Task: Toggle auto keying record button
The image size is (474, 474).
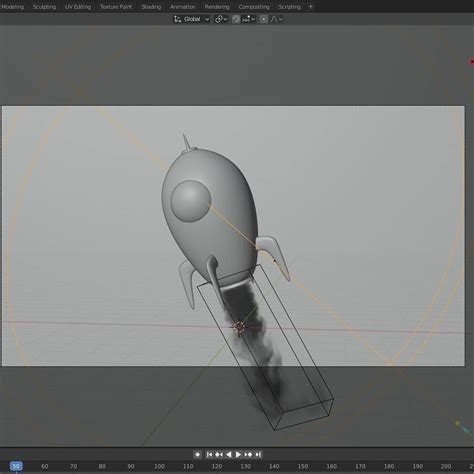Action: [x=197, y=454]
